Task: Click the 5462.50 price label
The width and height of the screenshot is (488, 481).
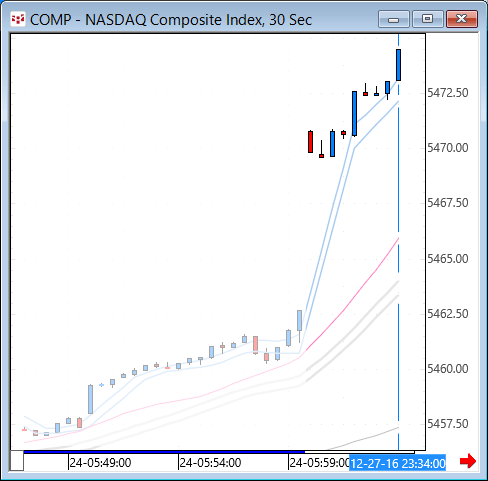Action: (x=448, y=314)
